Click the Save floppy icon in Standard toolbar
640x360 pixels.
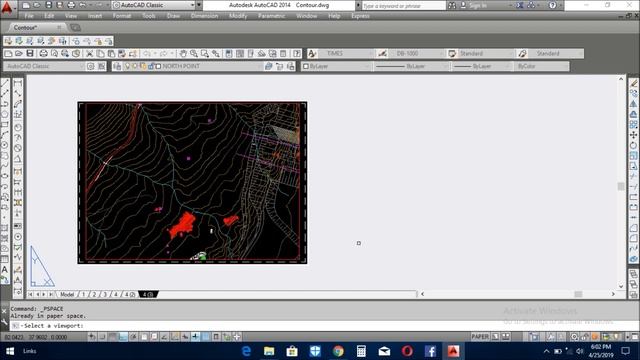click(x=30, y=53)
